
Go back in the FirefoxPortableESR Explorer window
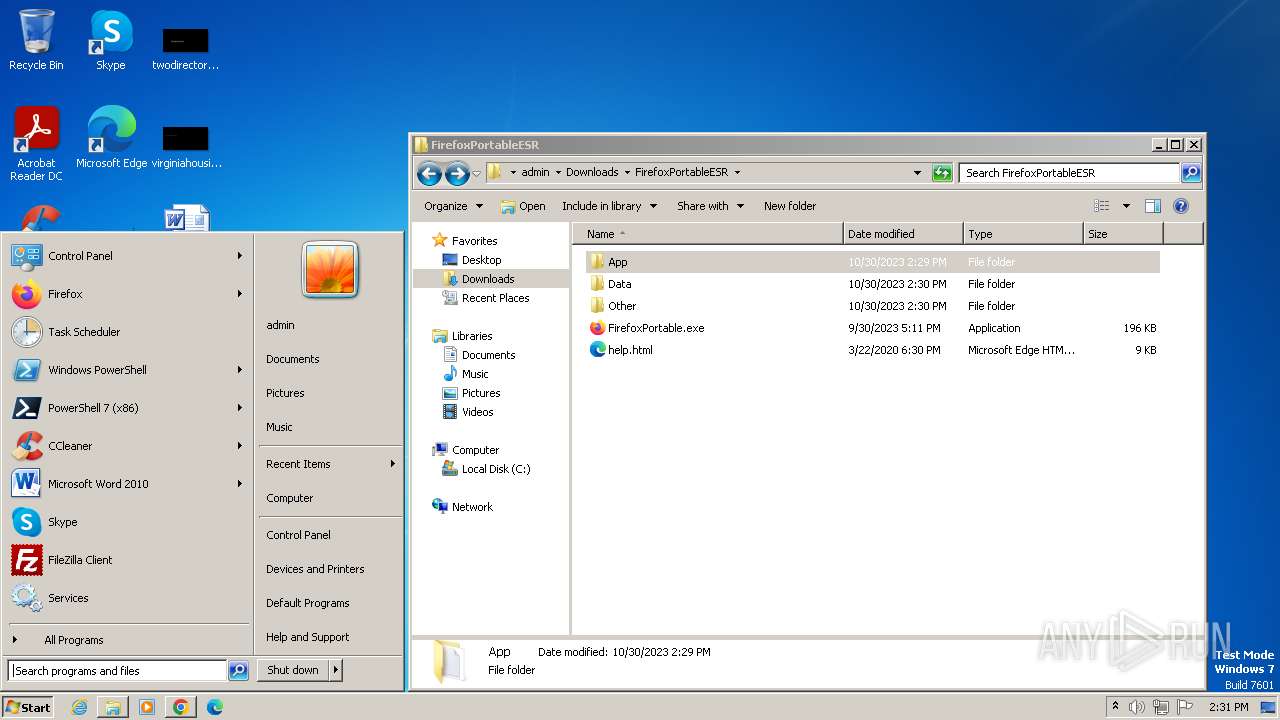point(429,173)
